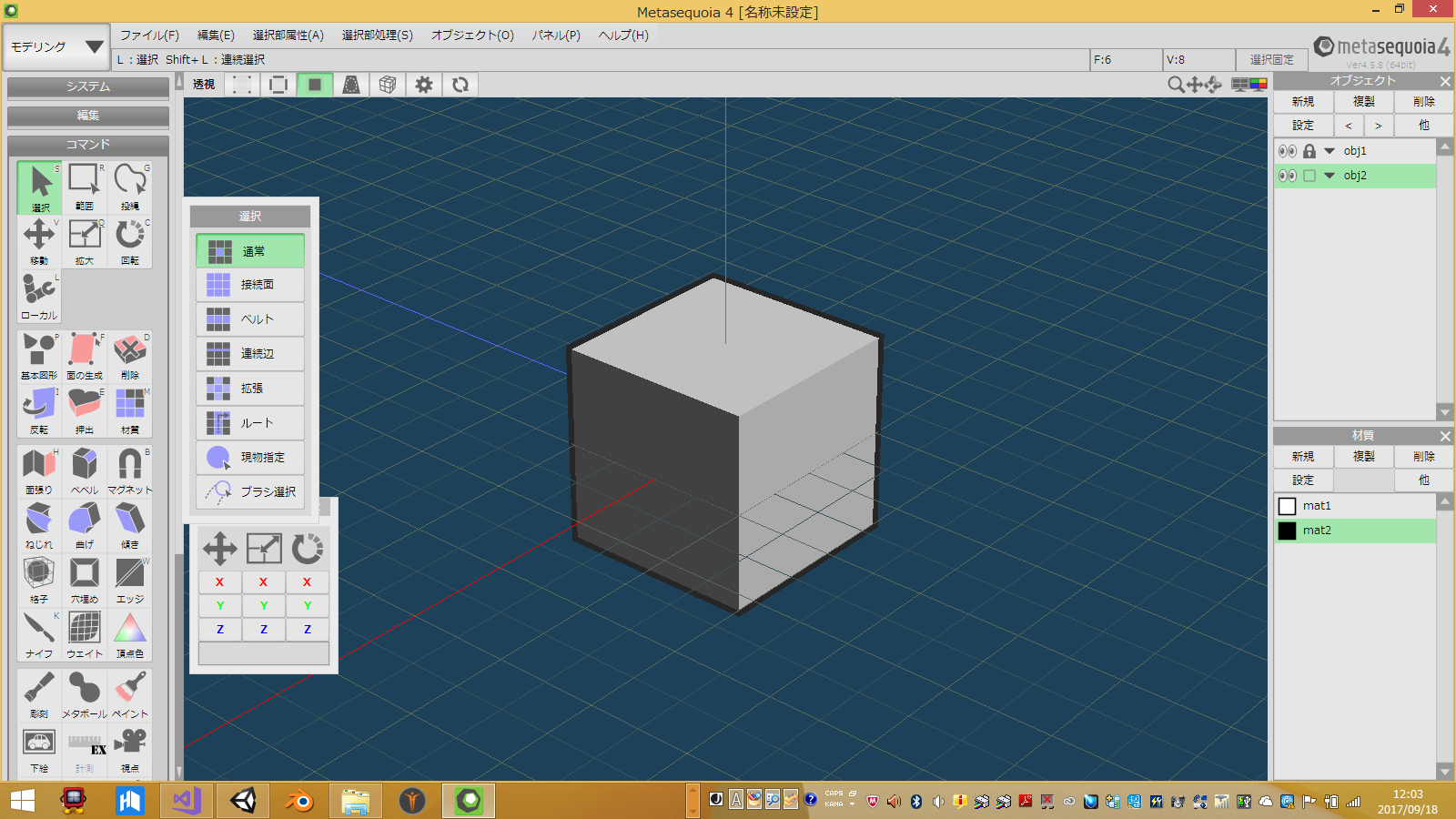Click 複製 in the material panel
Viewport: 1456px width, 819px height.
(x=1363, y=457)
